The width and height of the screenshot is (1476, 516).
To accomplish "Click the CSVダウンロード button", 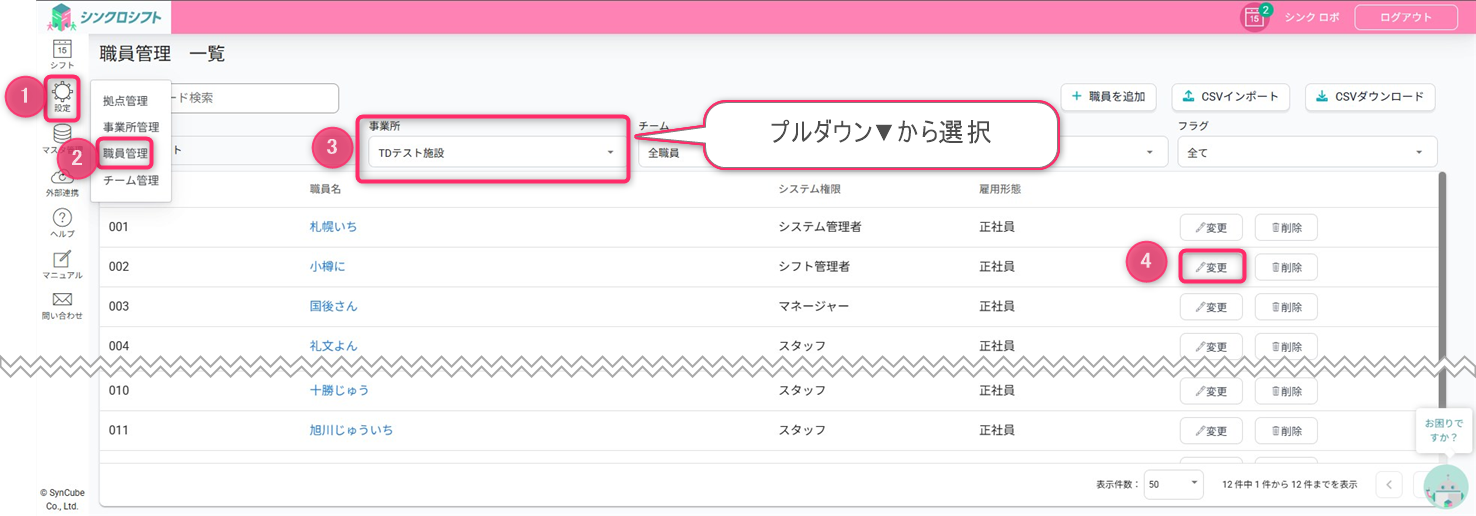I will point(1369,97).
